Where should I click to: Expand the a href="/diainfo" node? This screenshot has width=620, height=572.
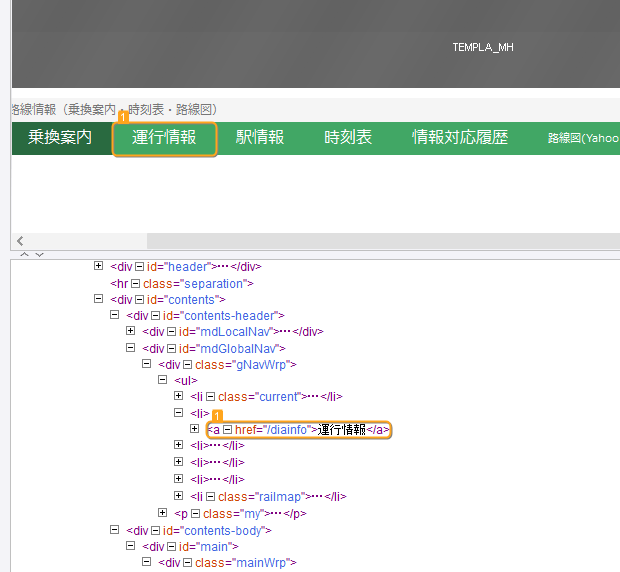pos(194,429)
